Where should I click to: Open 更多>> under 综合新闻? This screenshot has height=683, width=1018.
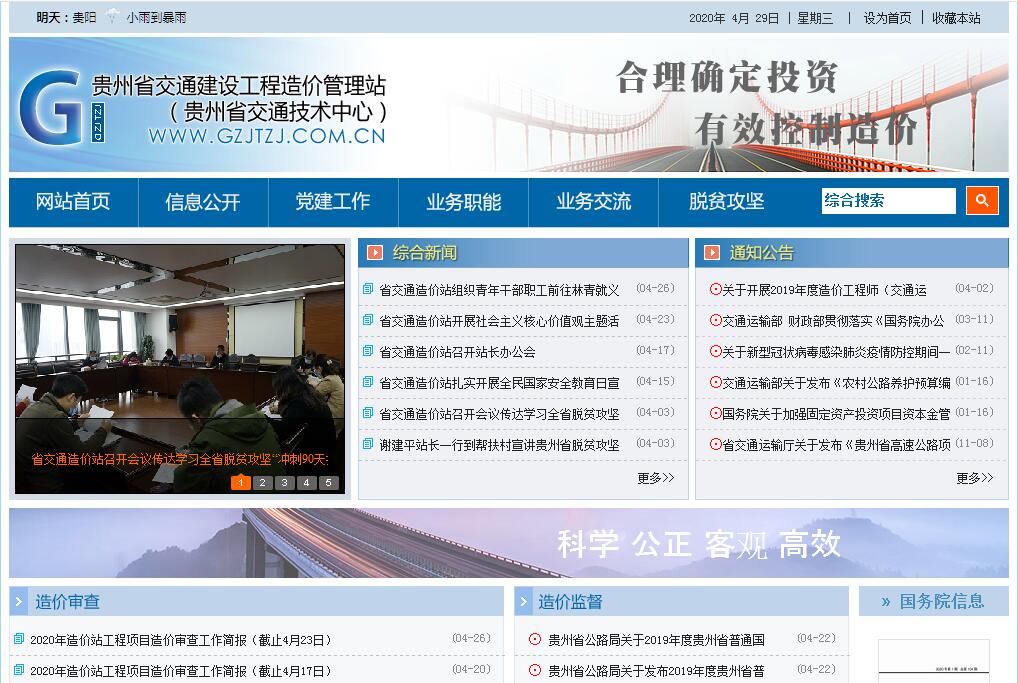click(x=656, y=478)
